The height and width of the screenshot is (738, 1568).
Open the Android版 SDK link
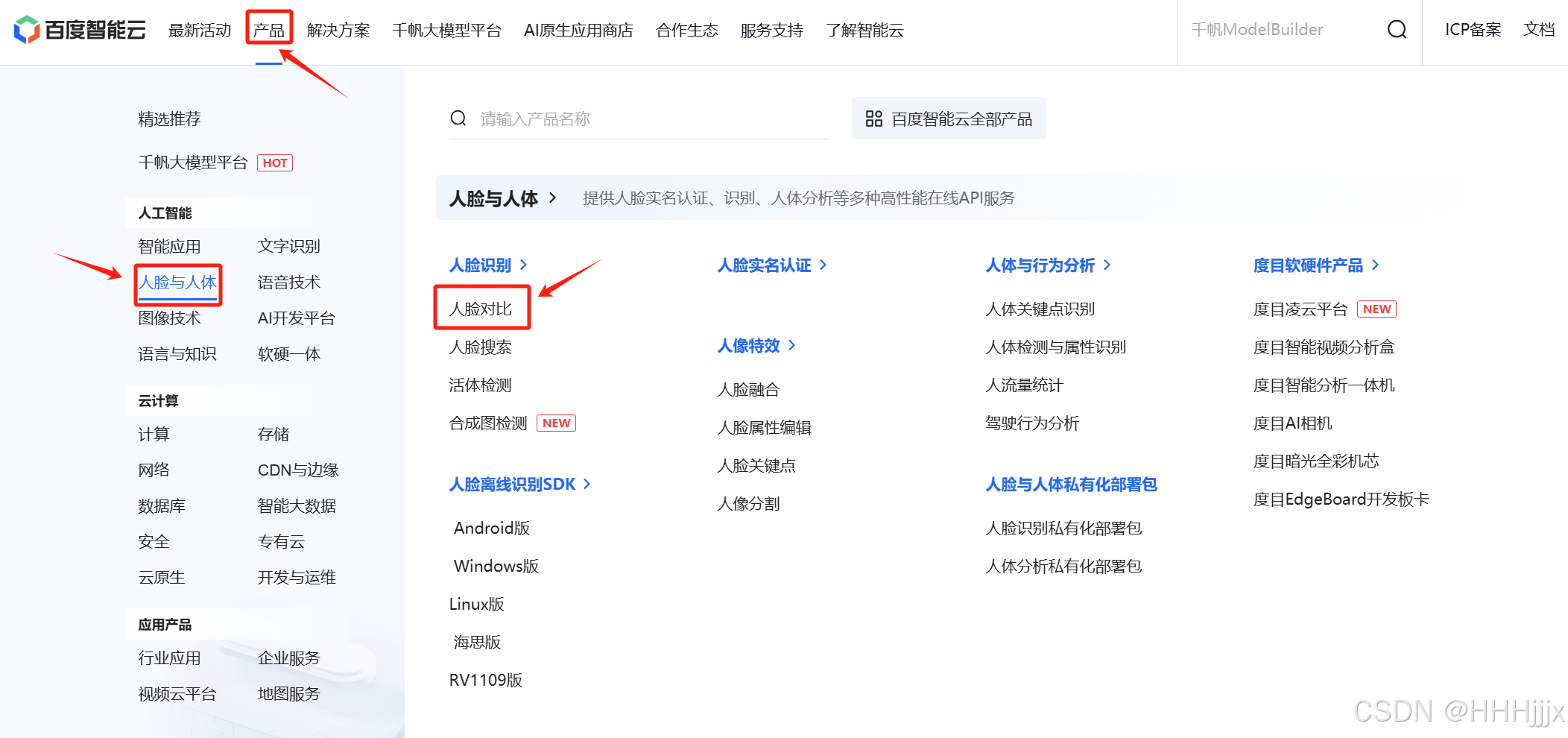click(492, 529)
